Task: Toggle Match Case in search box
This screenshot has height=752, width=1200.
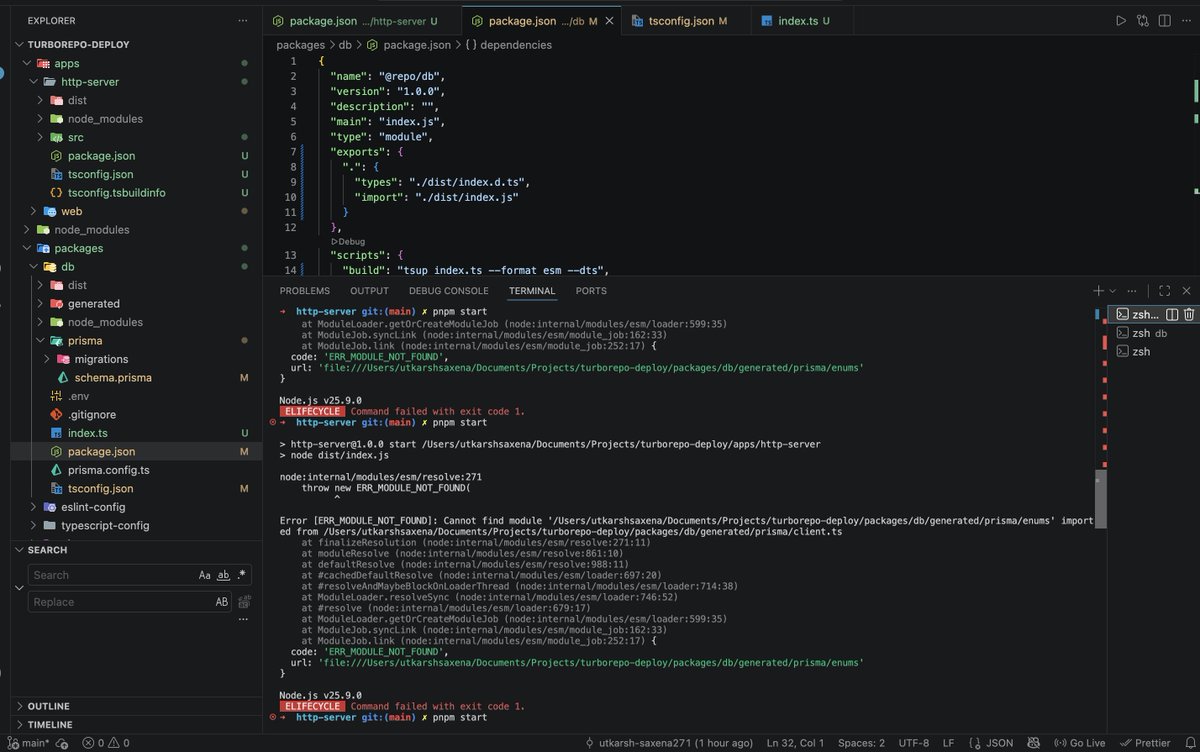Action: pos(205,575)
